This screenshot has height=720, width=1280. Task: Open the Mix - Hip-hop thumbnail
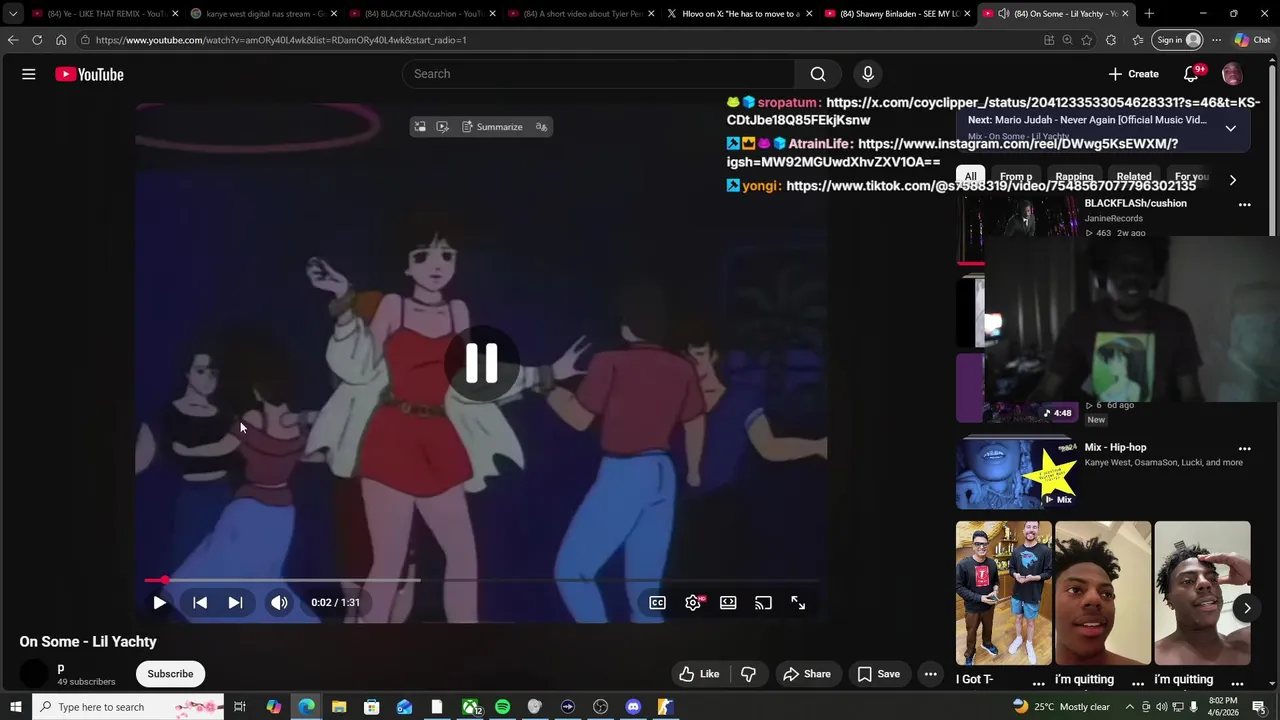click(x=1016, y=474)
